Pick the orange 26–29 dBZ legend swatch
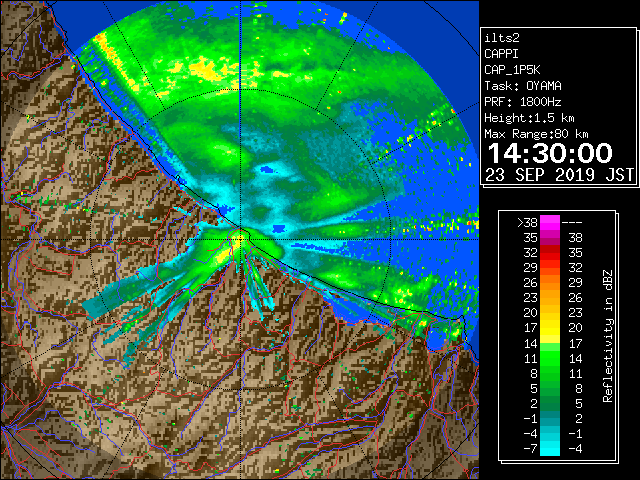Screen dimensions: 640x480 tap(550, 283)
